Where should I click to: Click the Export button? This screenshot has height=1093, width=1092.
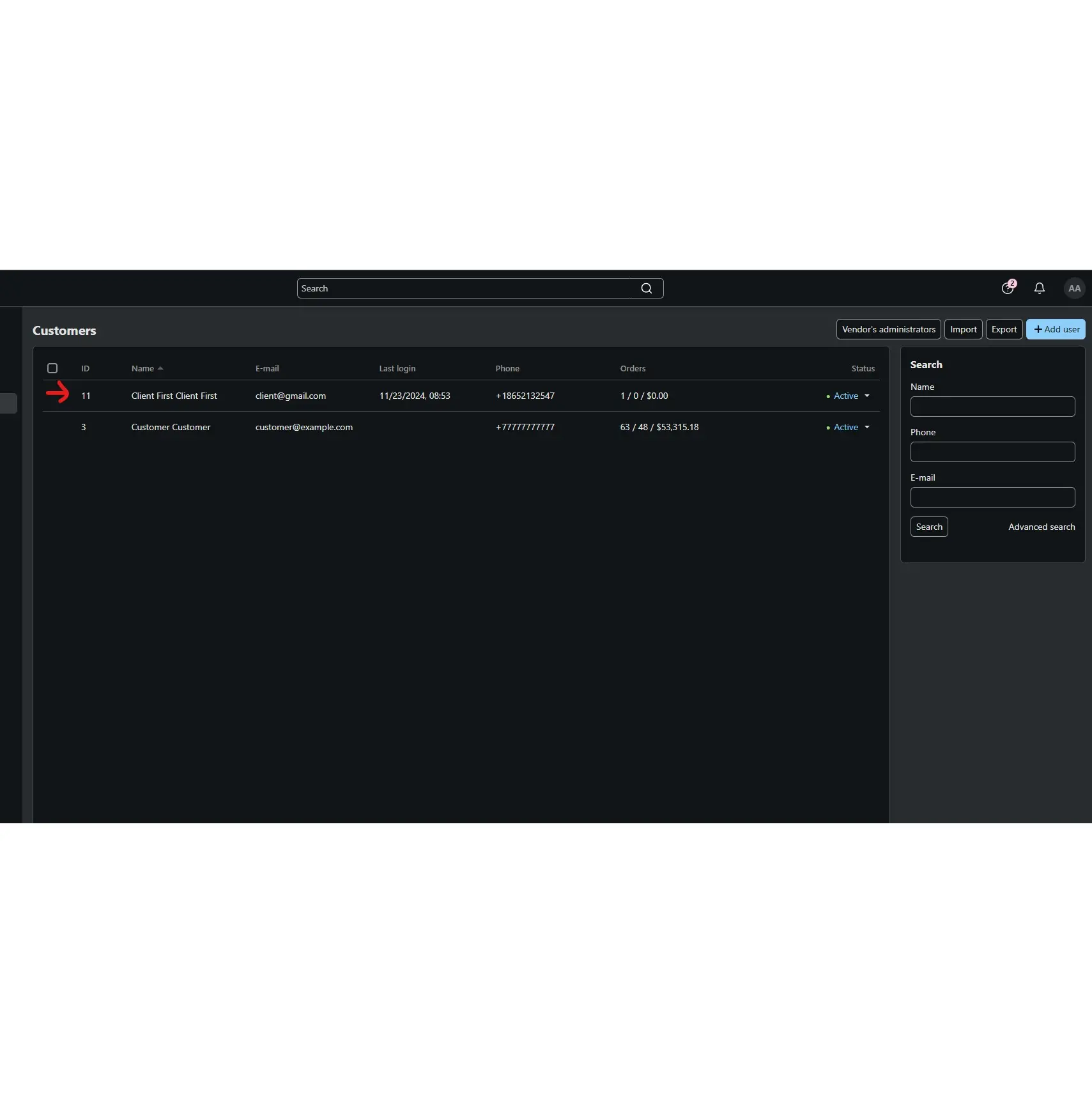tap(1003, 330)
